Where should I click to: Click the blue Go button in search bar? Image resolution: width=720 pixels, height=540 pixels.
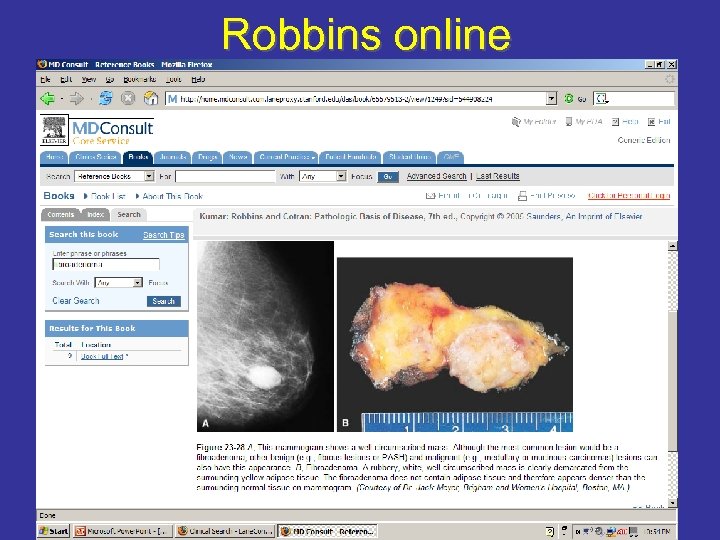coord(388,177)
